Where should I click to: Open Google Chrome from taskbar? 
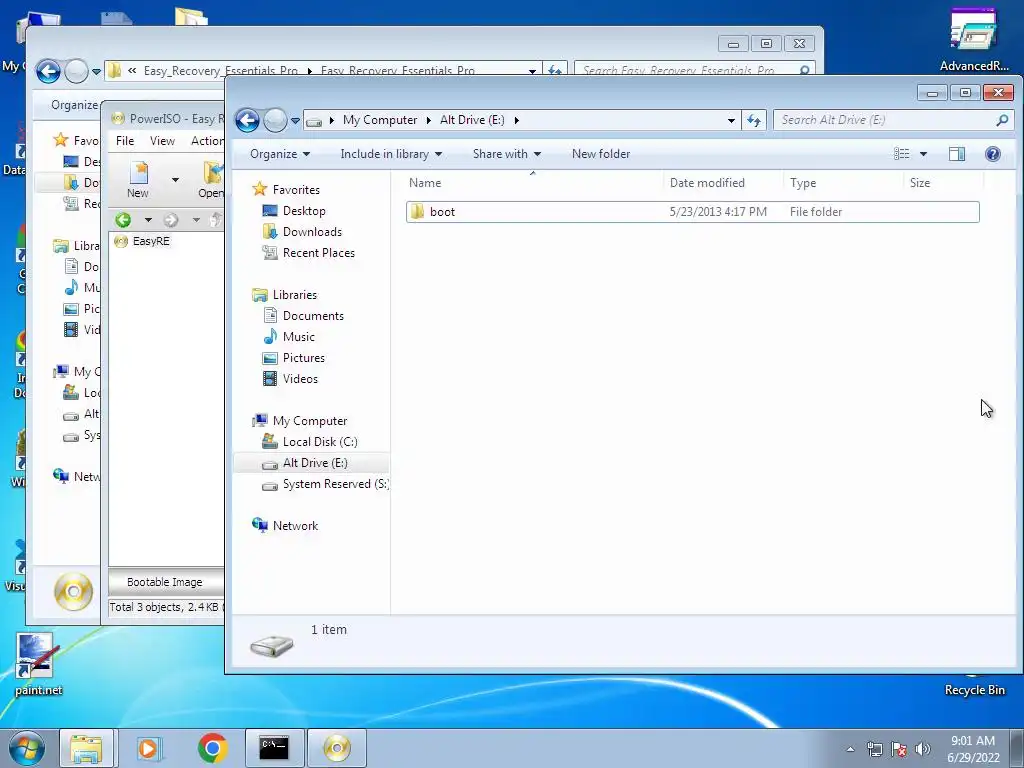(x=212, y=748)
